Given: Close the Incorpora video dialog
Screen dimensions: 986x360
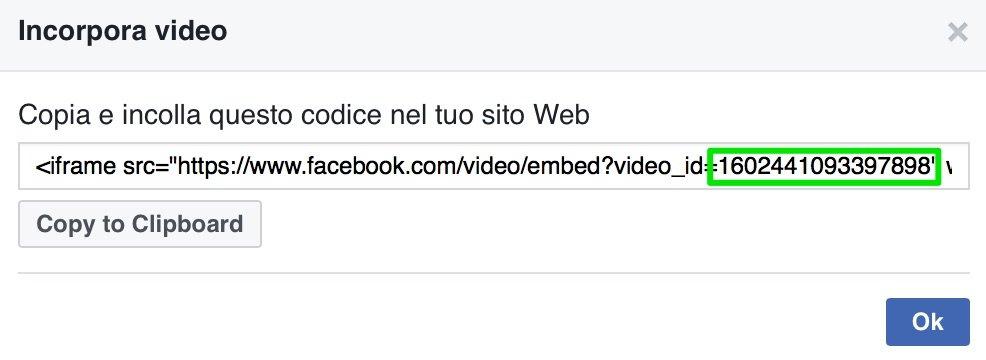Looking at the screenshot, I should (957, 32).
